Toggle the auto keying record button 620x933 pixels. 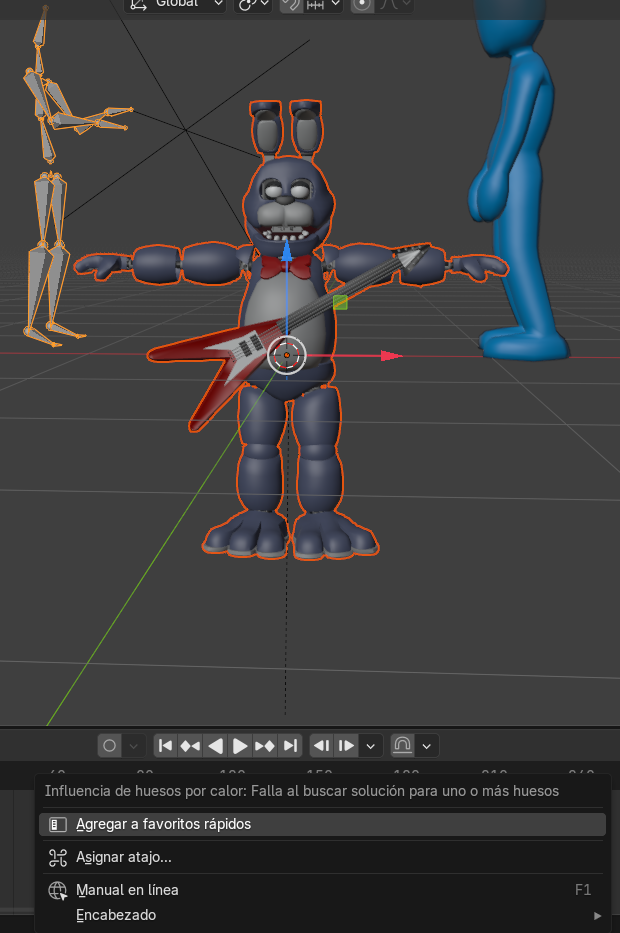coord(109,746)
